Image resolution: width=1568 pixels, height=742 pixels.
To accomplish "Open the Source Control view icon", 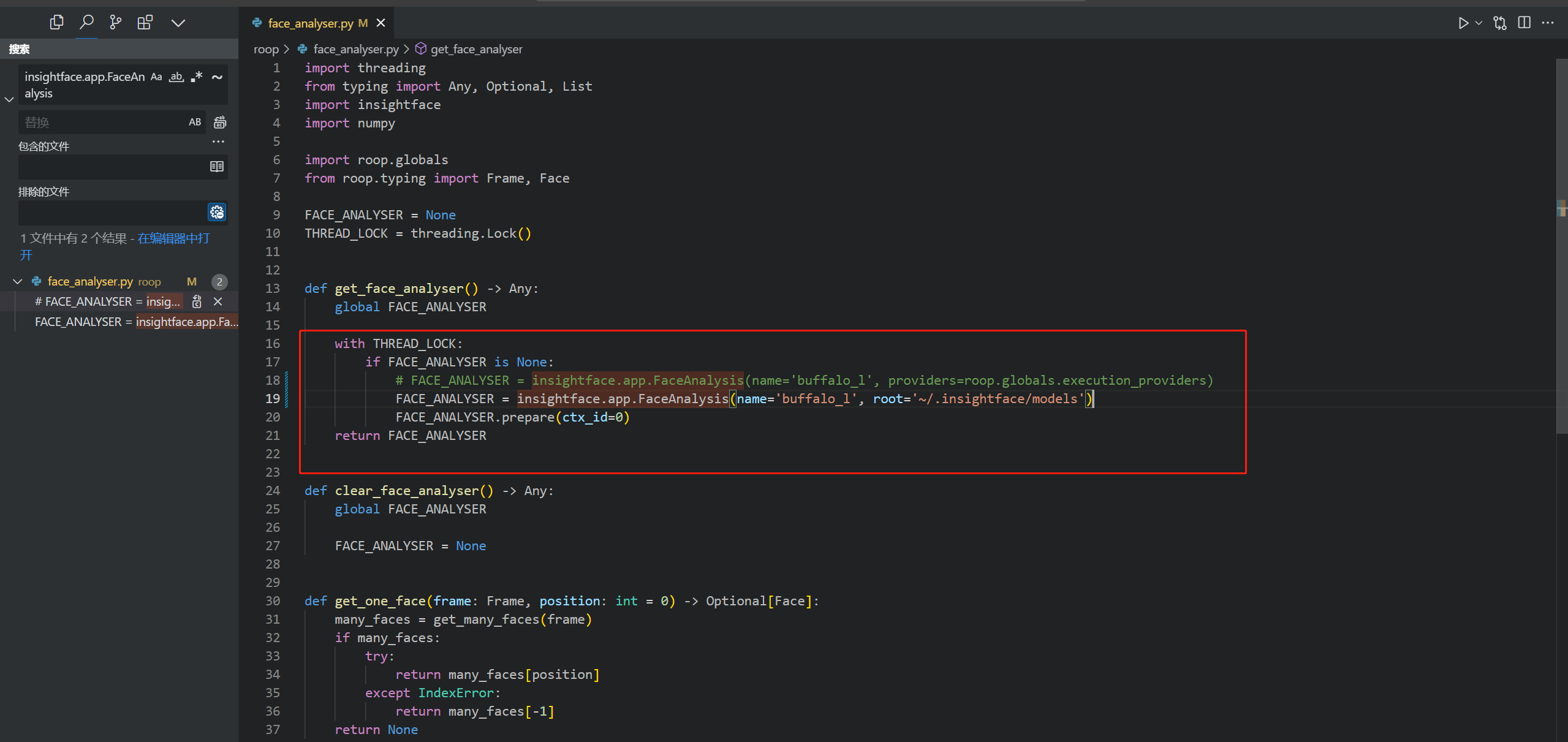I will (x=115, y=23).
